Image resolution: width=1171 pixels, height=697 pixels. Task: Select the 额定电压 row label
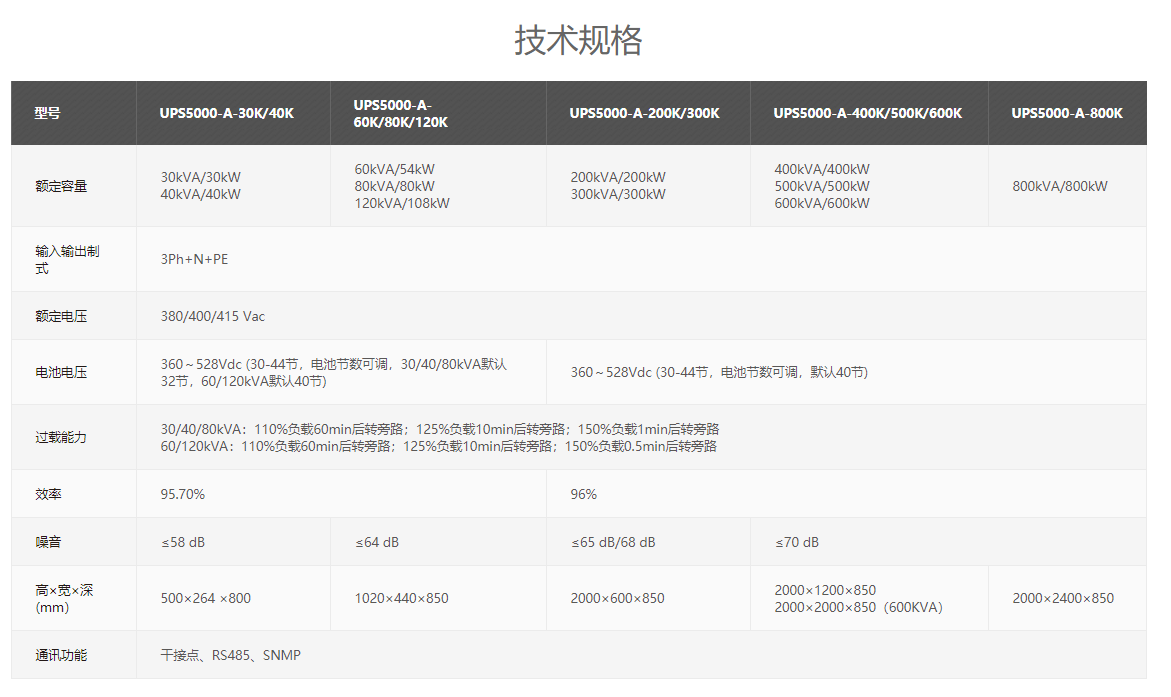(60, 316)
